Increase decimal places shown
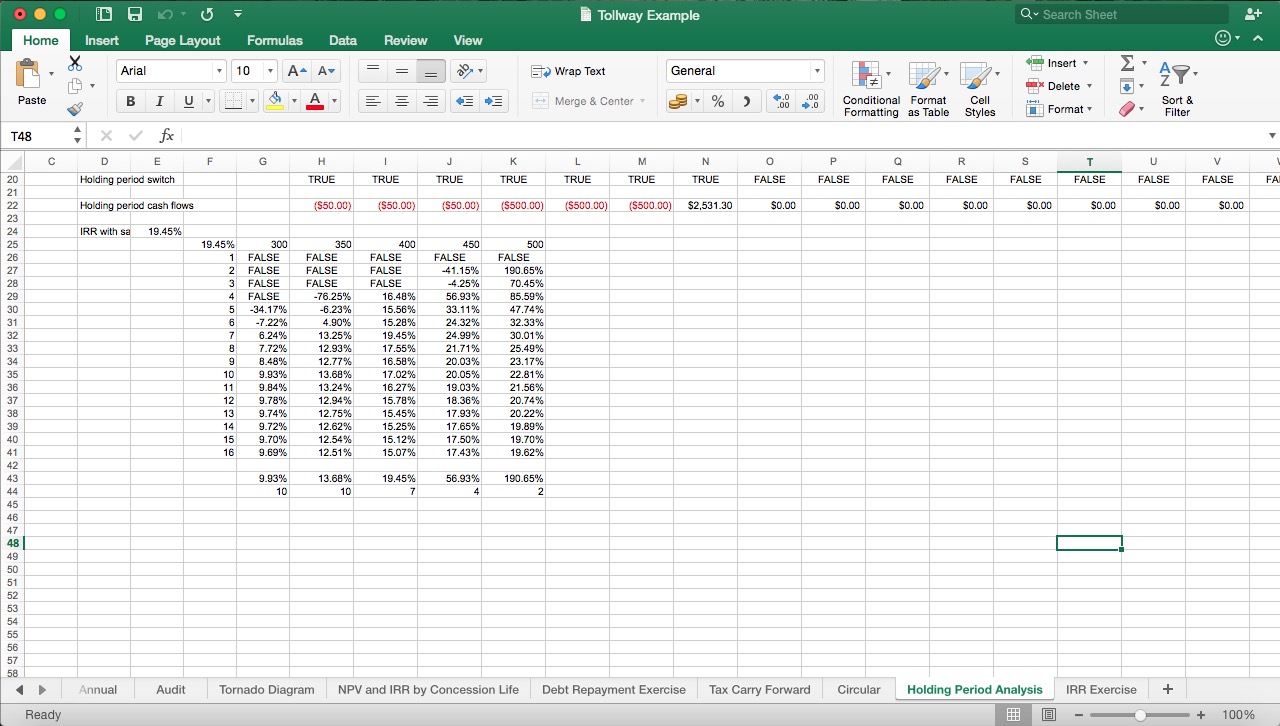Image resolution: width=1280 pixels, height=726 pixels. pos(782,101)
